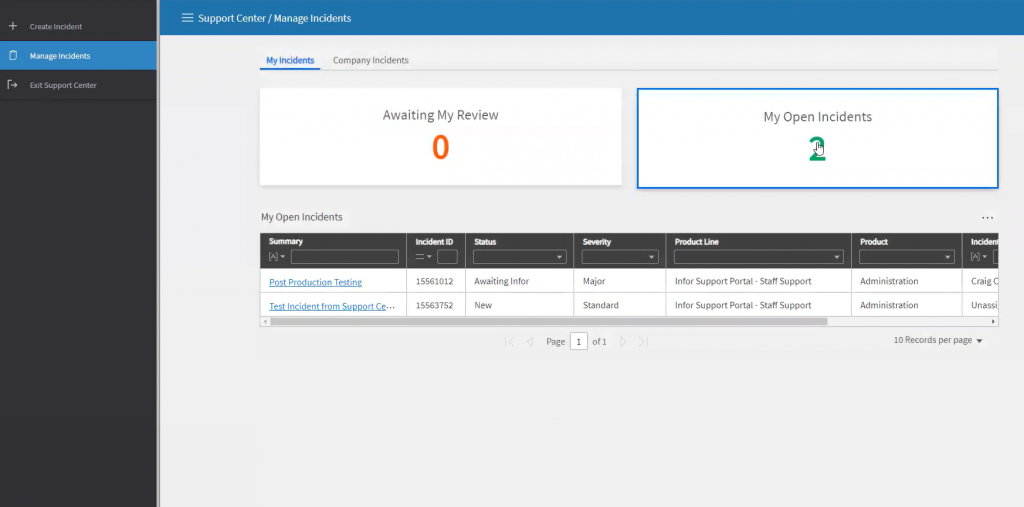
Task: Jump to the last page of results
Action: point(643,342)
